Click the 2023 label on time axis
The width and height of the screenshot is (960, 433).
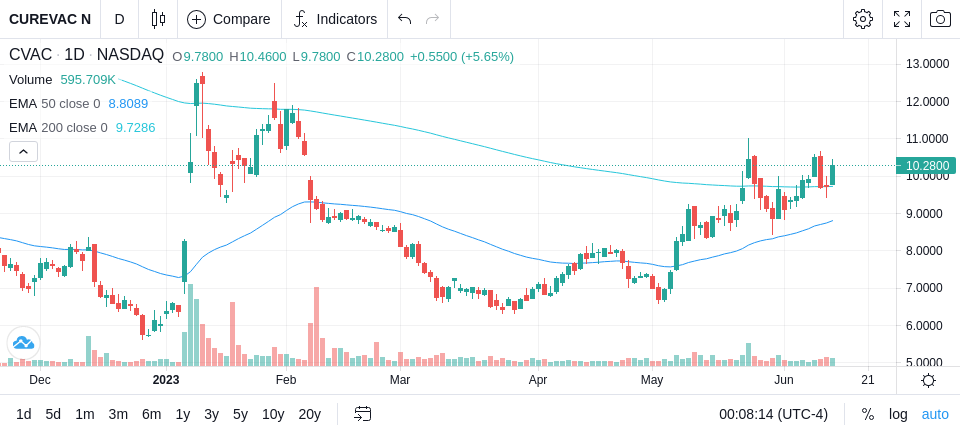[166, 380]
